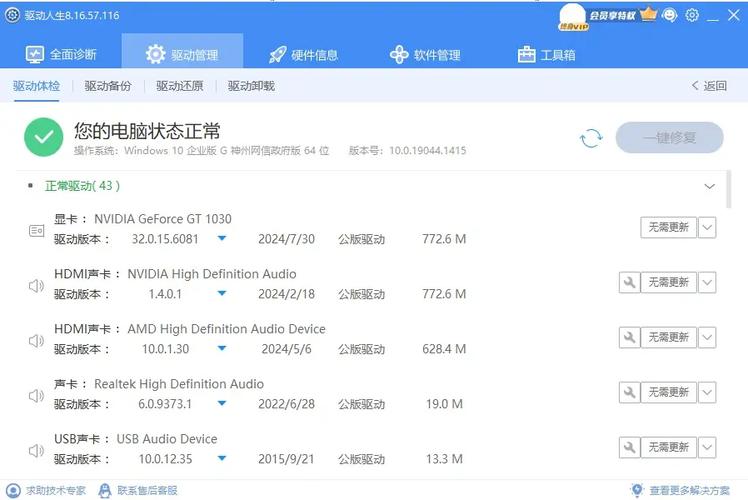Click the user avatar in title bar
Screen dimensions: 748x500
coord(572,17)
